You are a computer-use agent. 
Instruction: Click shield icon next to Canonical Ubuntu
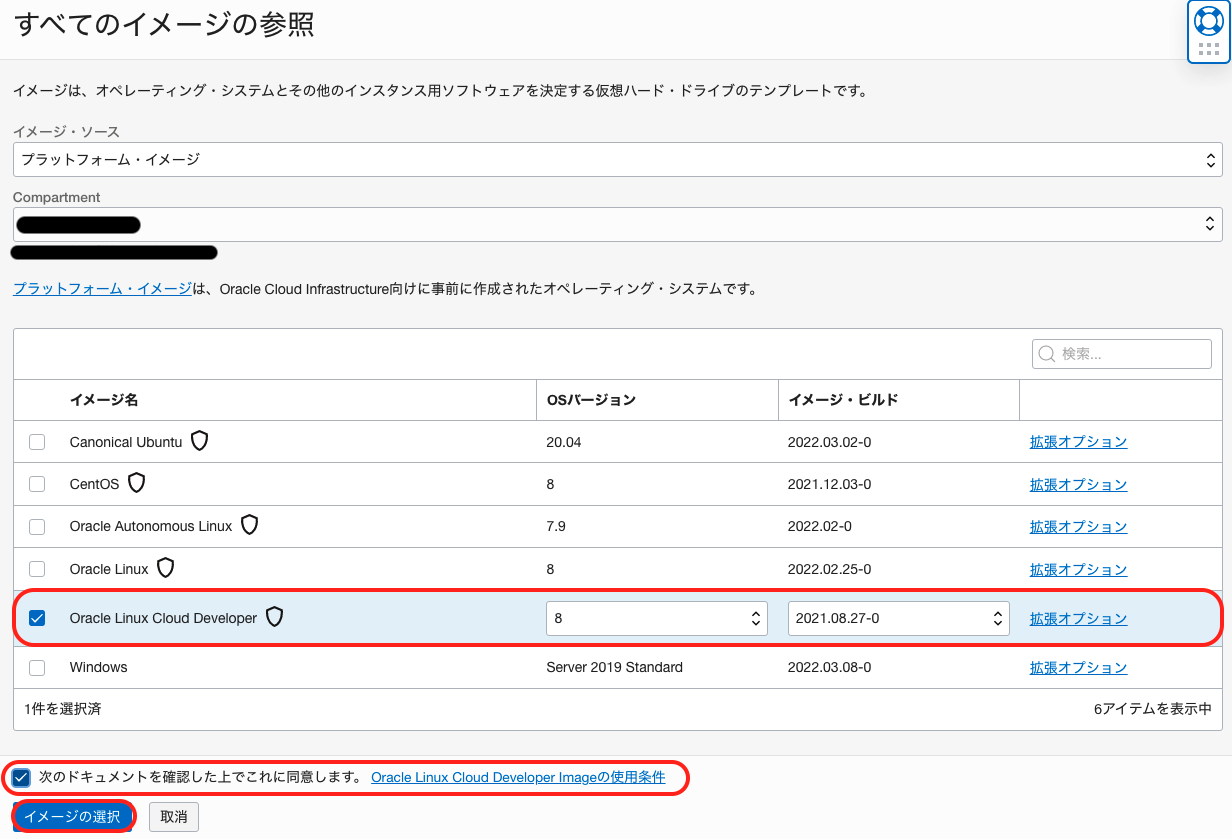pyautogui.click(x=200, y=441)
